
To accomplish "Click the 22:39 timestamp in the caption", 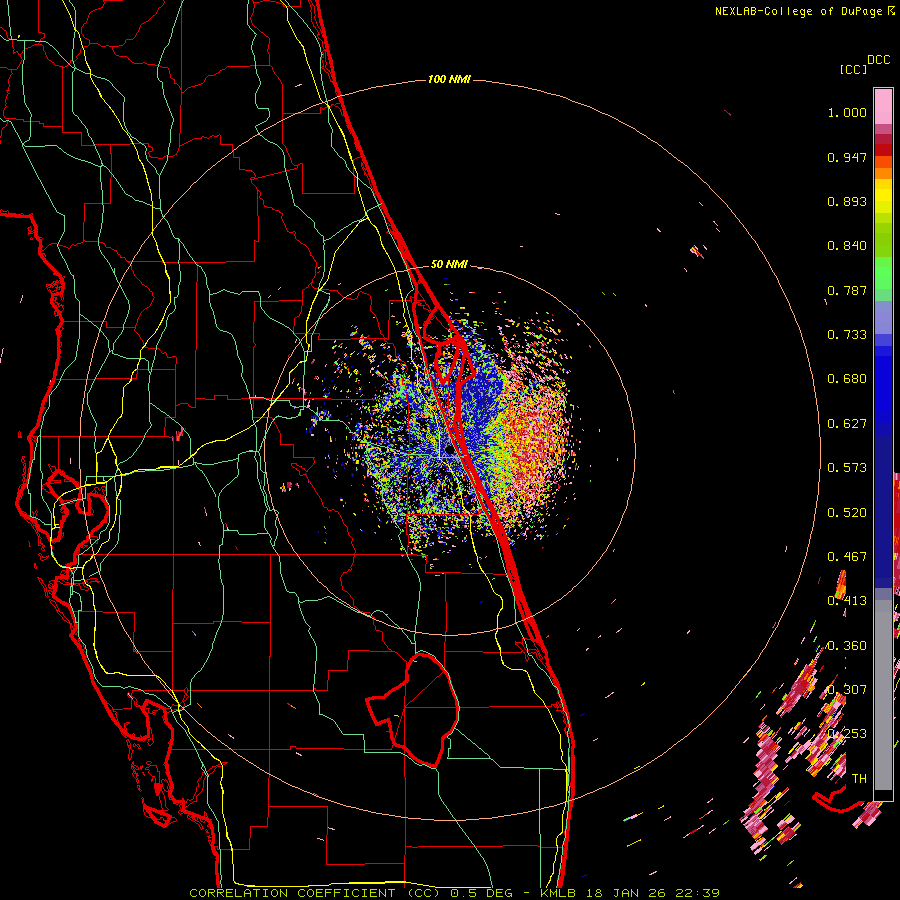I will pyautogui.click(x=696, y=893).
